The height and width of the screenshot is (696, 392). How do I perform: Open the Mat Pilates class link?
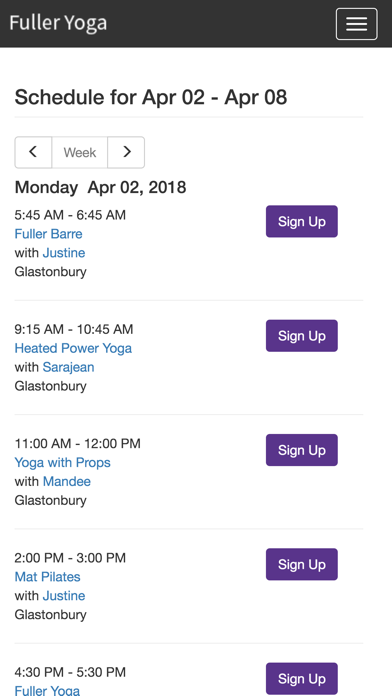point(48,577)
